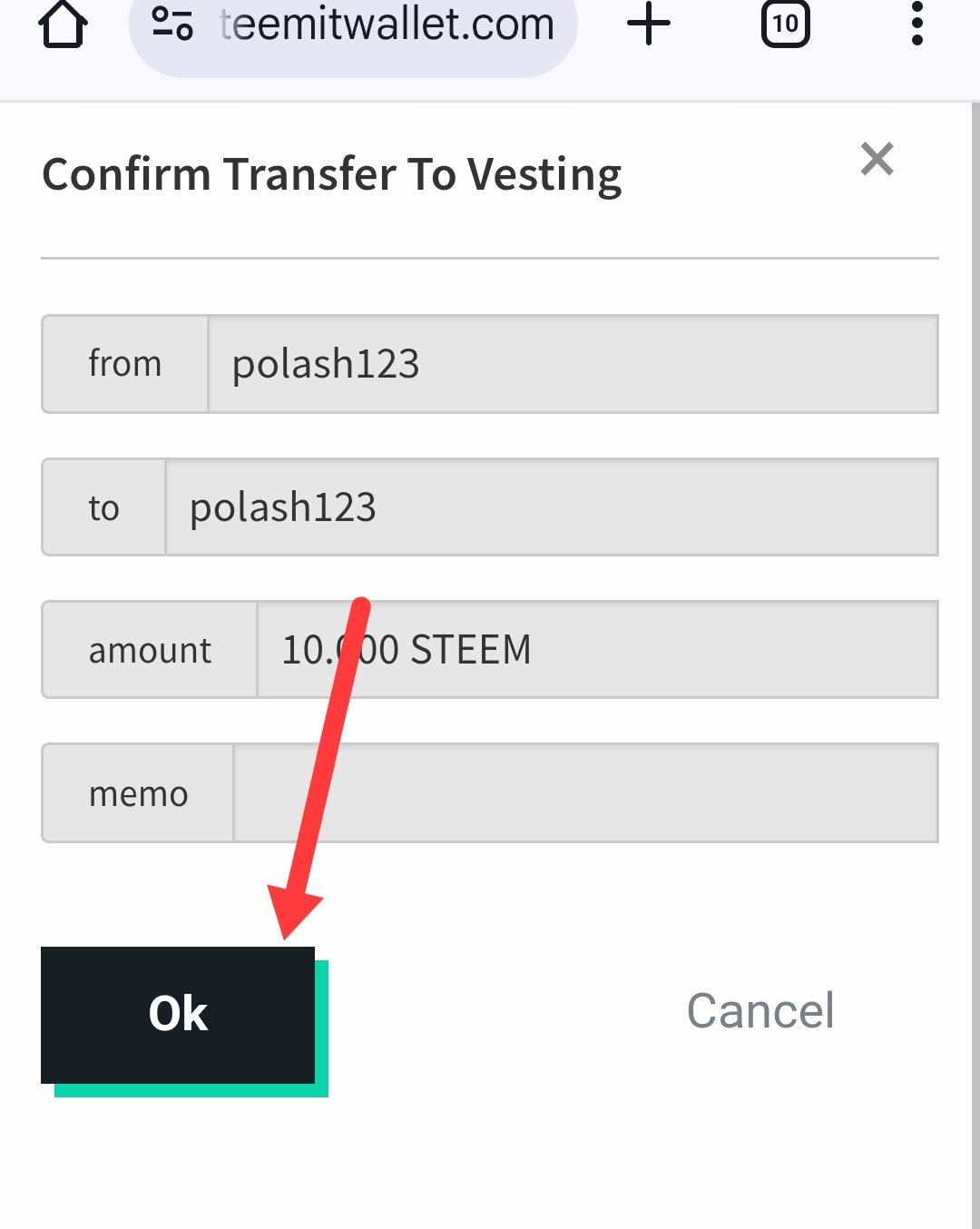Click the from field showing polash123
This screenshot has width=980, height=1229.
click(573, 364)
